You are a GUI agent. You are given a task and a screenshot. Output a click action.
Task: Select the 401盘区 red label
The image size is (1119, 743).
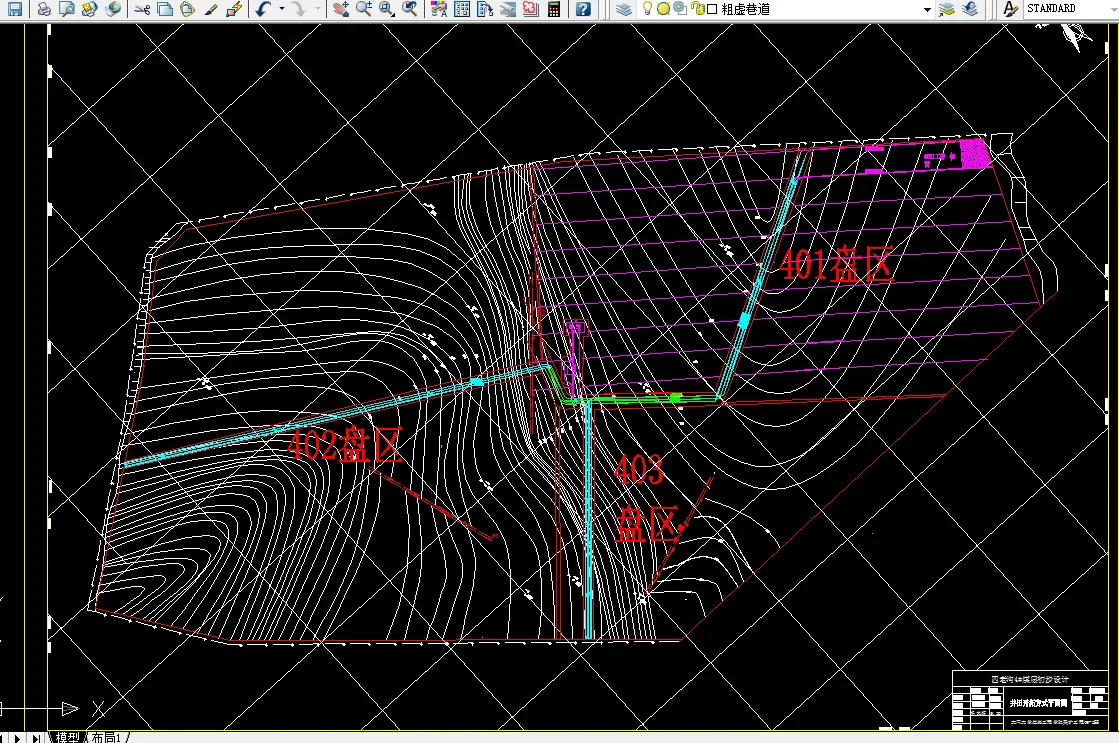click(836, 264)
